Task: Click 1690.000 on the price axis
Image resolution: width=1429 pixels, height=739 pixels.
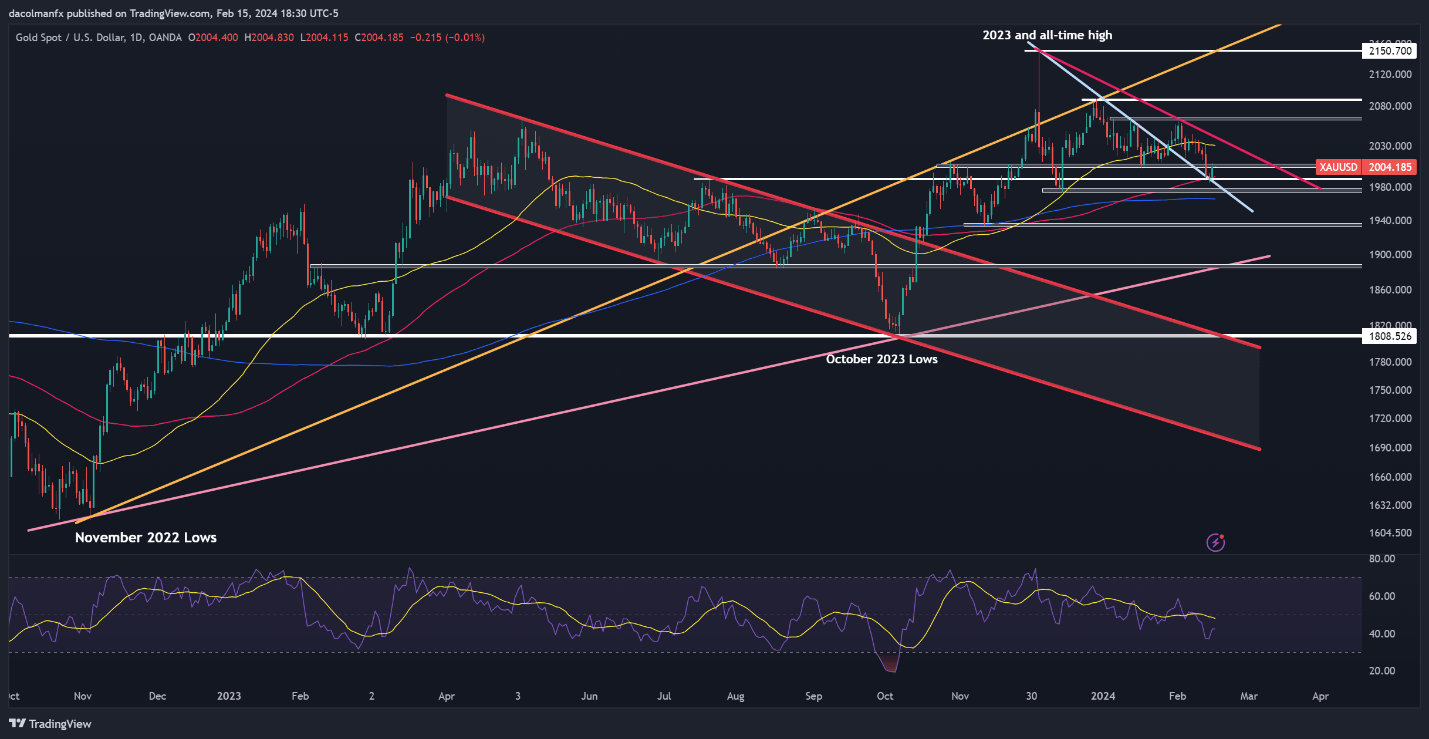Action: 1389,447
